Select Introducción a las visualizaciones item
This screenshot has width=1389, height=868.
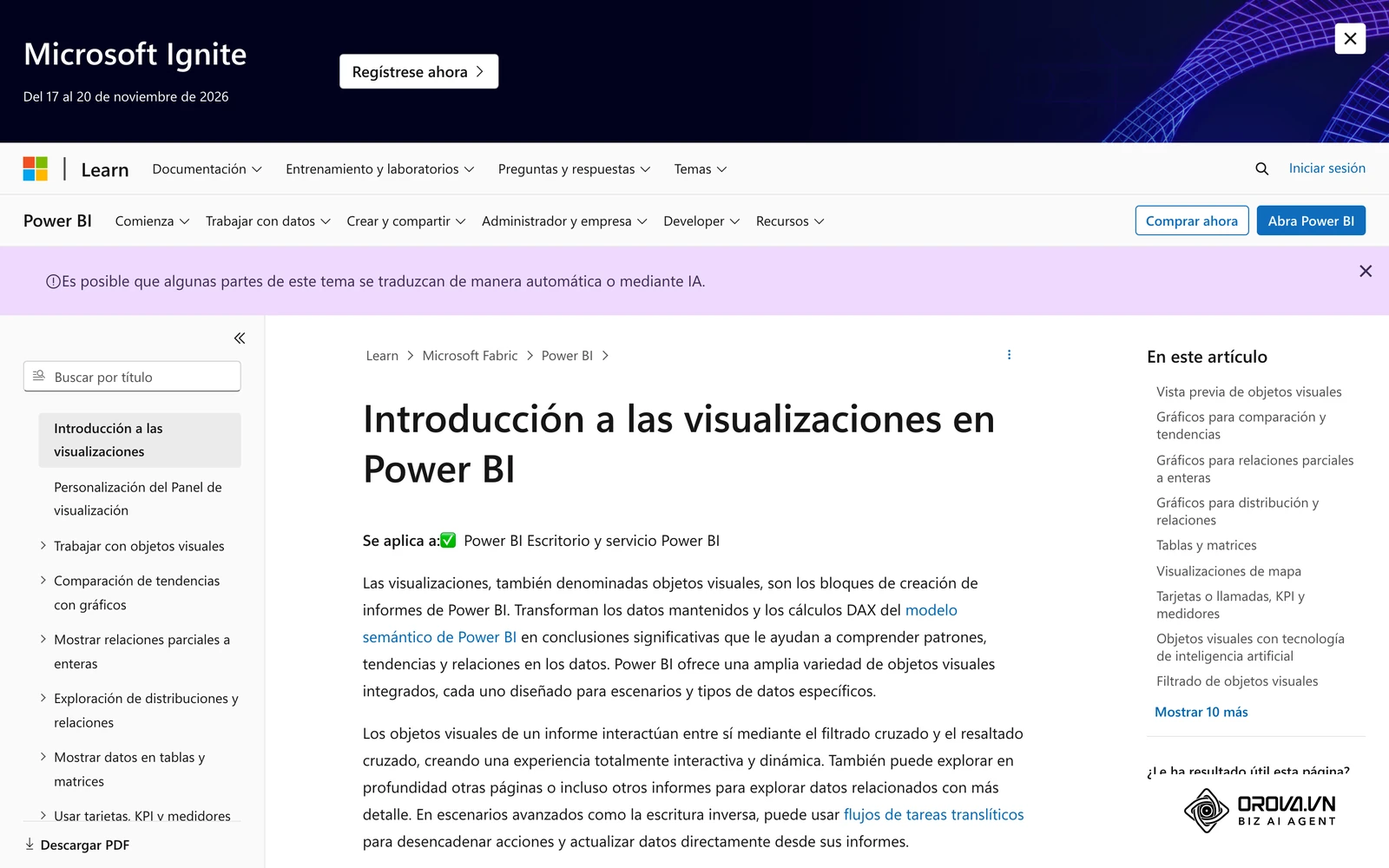[x=140, y=440]
